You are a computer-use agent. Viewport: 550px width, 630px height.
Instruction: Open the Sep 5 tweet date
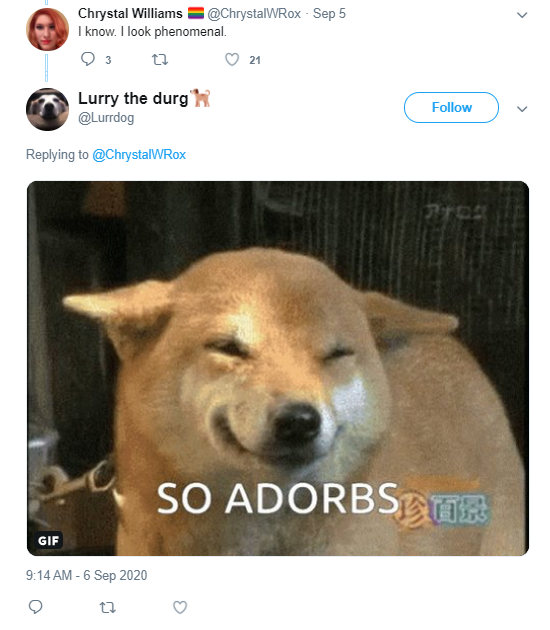(329, 14)
